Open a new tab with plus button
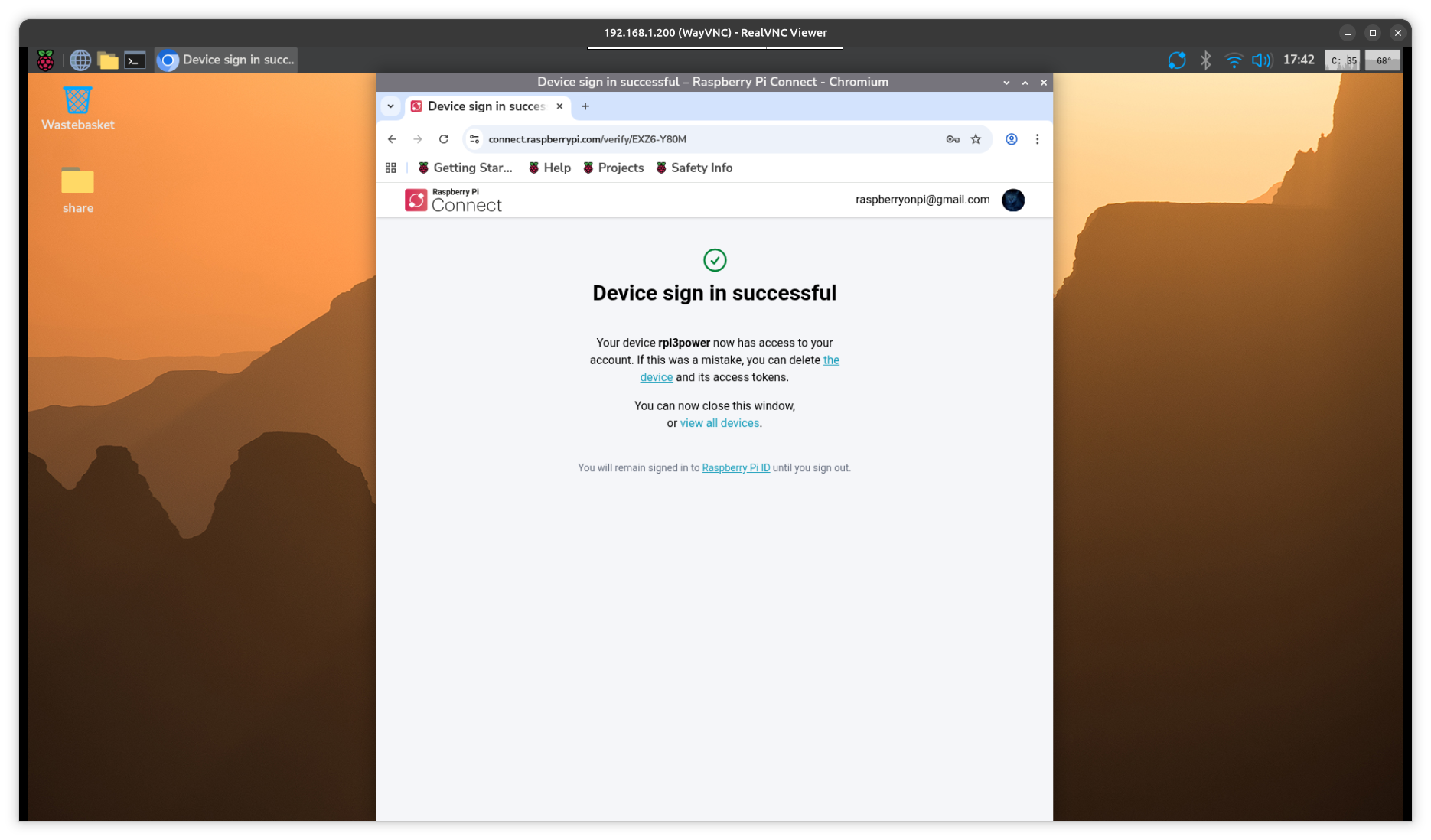The image size is (1431, 840). pos(585,106)
